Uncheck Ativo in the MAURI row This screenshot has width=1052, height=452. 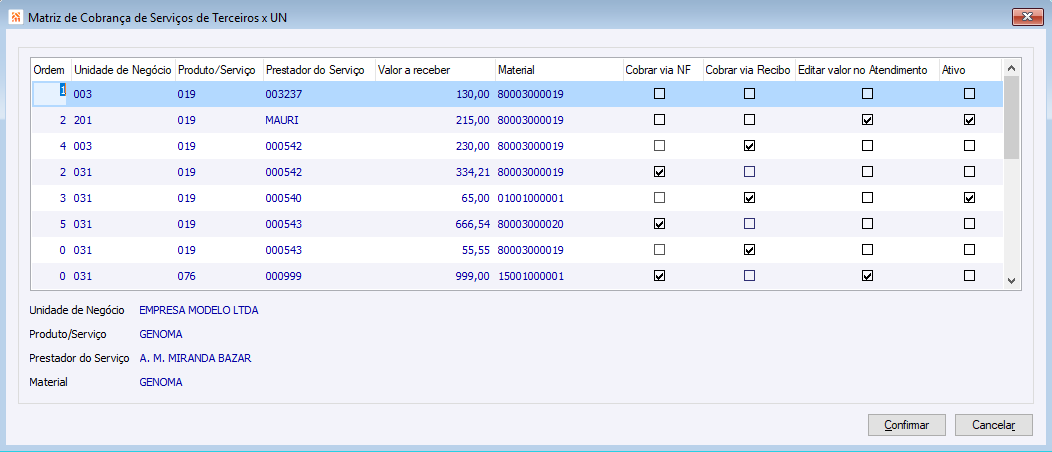969,120
